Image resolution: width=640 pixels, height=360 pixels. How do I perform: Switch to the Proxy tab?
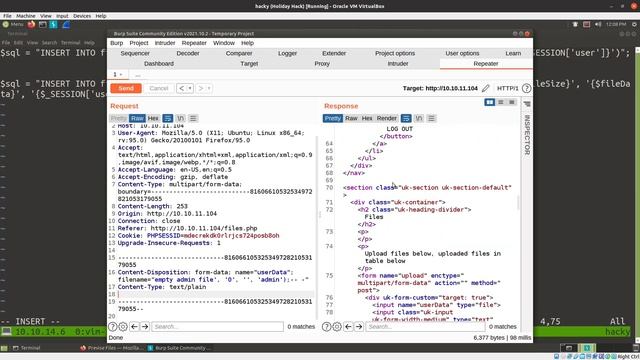[x=322, y=64]
